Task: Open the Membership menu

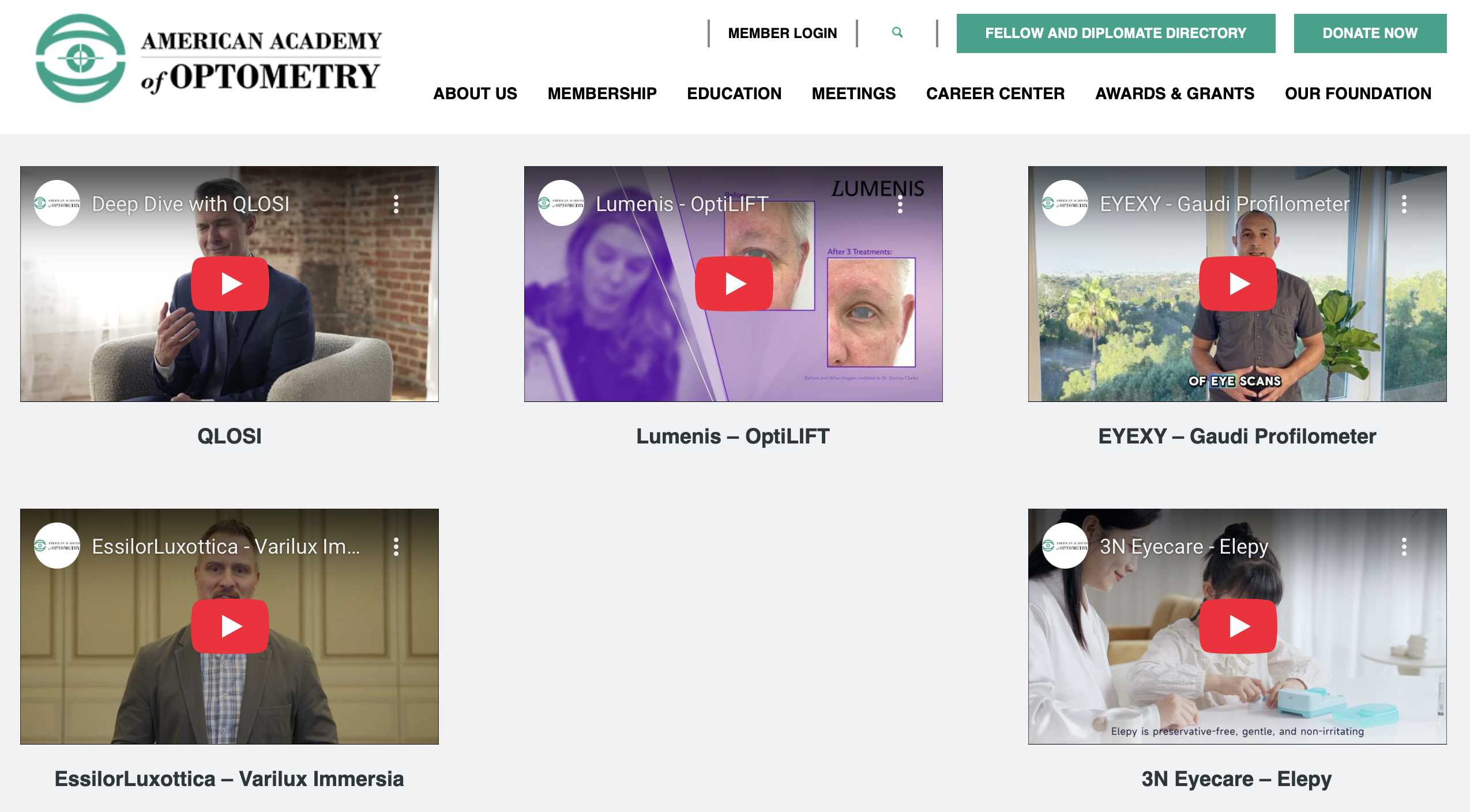Action: click(602, 93)
